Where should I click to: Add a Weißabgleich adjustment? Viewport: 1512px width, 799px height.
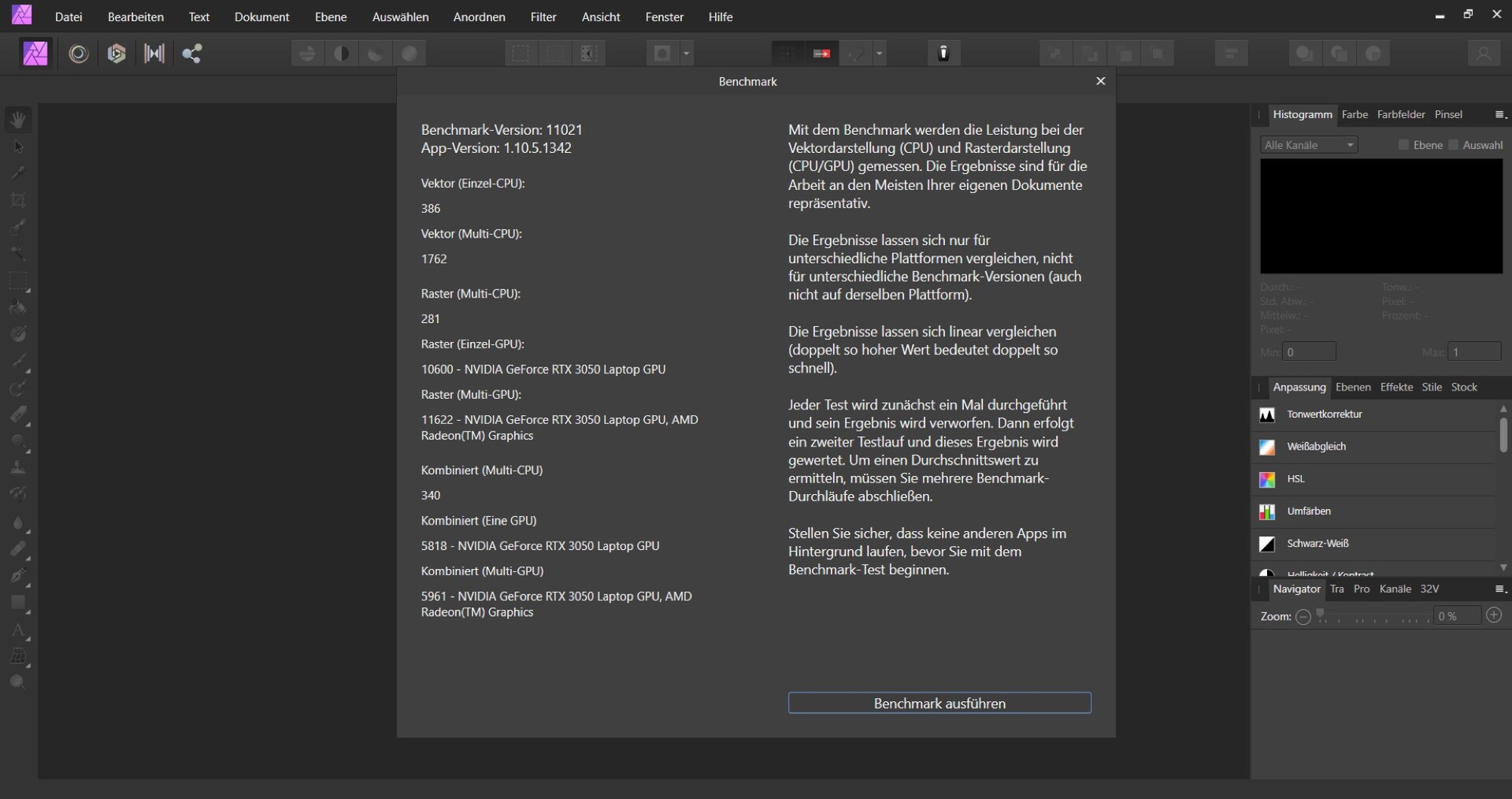(1373, 447)
